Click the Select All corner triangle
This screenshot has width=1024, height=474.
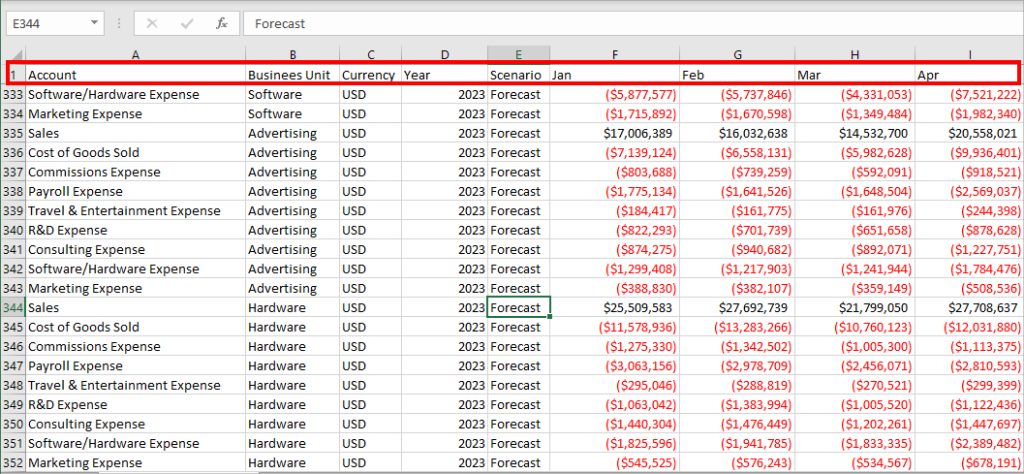pyautogui.click(x=18, y=54)
